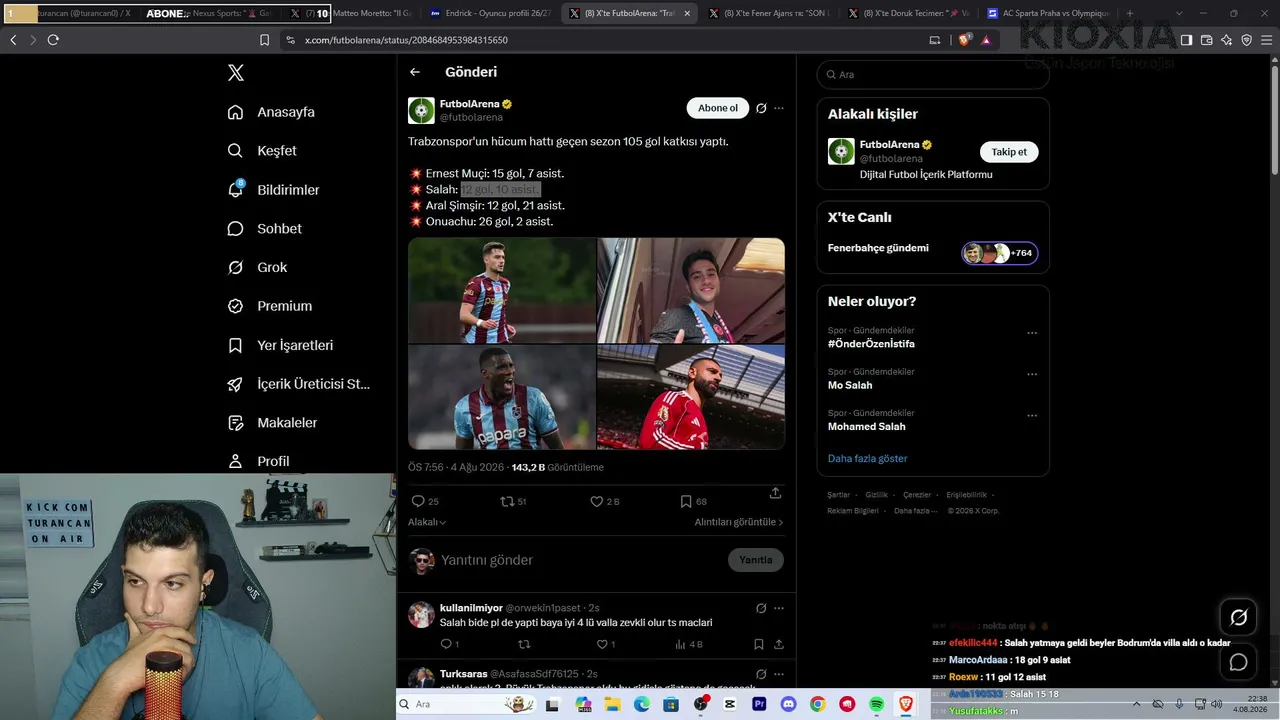1280x720 pixels.
Task: Open the Anasayfa home icon in sidebar
Action: click(x=236, y=112)
